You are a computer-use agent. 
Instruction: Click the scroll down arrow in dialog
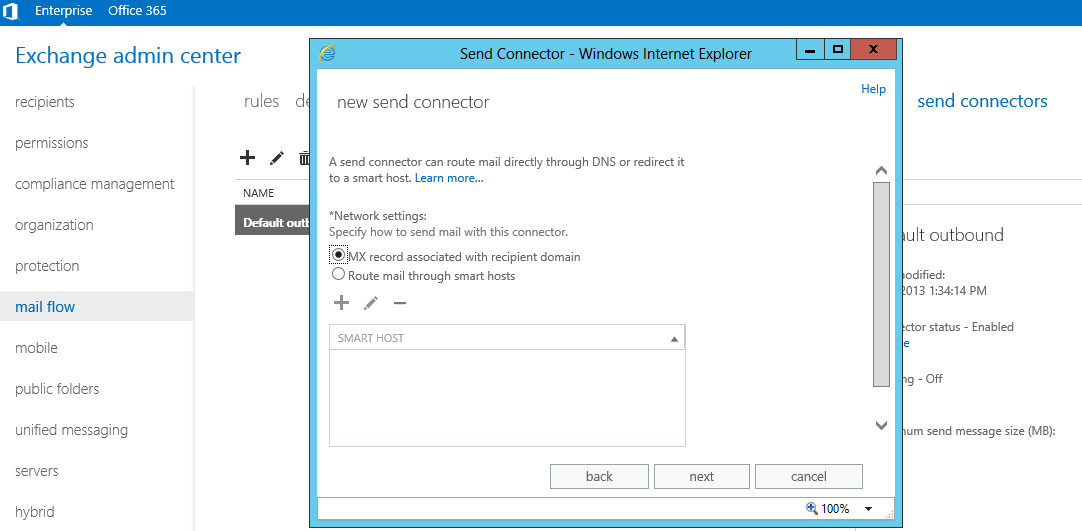pyautogui.click(x=881, y=425)
